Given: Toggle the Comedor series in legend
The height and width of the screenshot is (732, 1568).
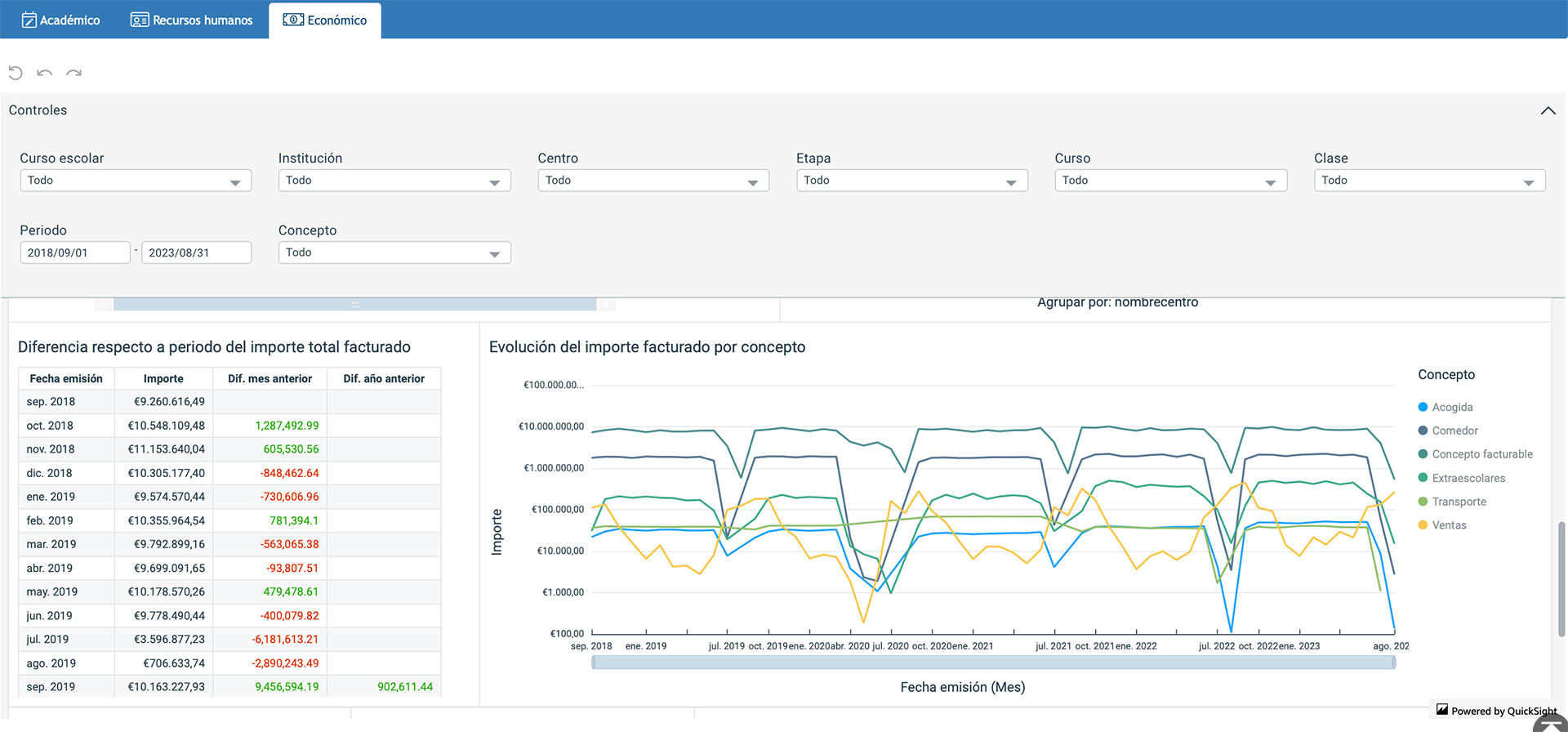Looking at the screenshot, I should pyautogui.click(x=1454, y=431).
